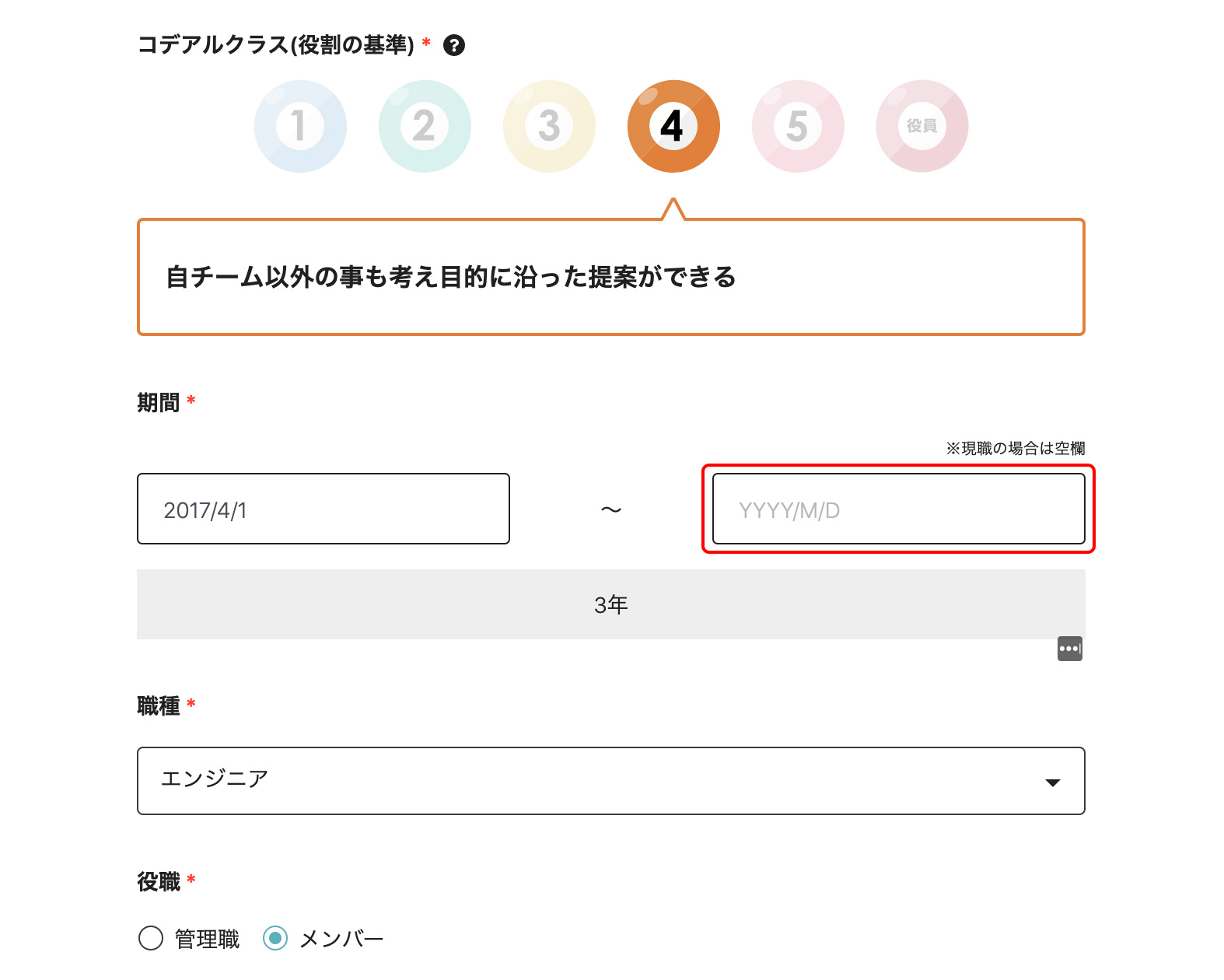Open help icon beside コデアルクラス label

click(x=454, y=46)
